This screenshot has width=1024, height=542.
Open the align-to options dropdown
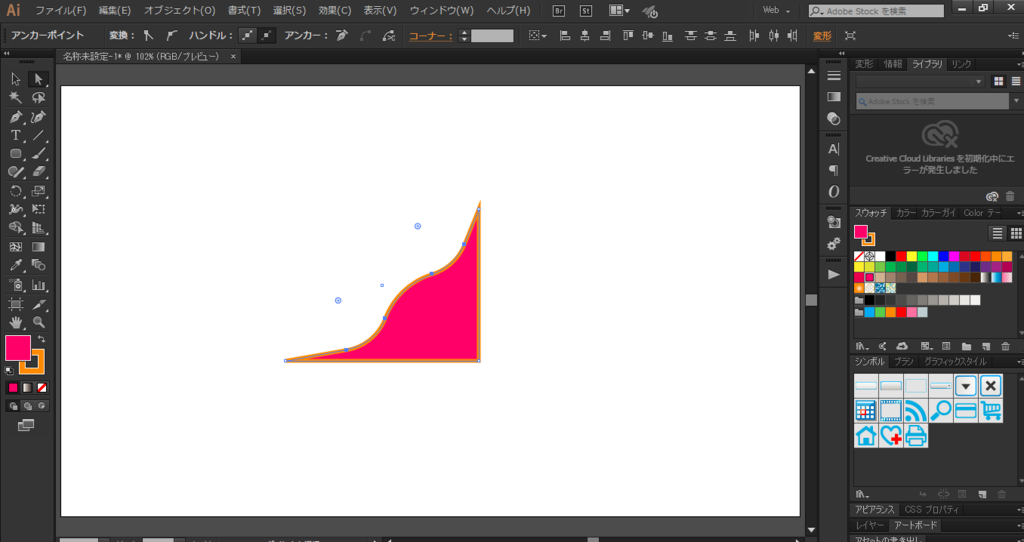pyautogui.click(x=538, y=36)
